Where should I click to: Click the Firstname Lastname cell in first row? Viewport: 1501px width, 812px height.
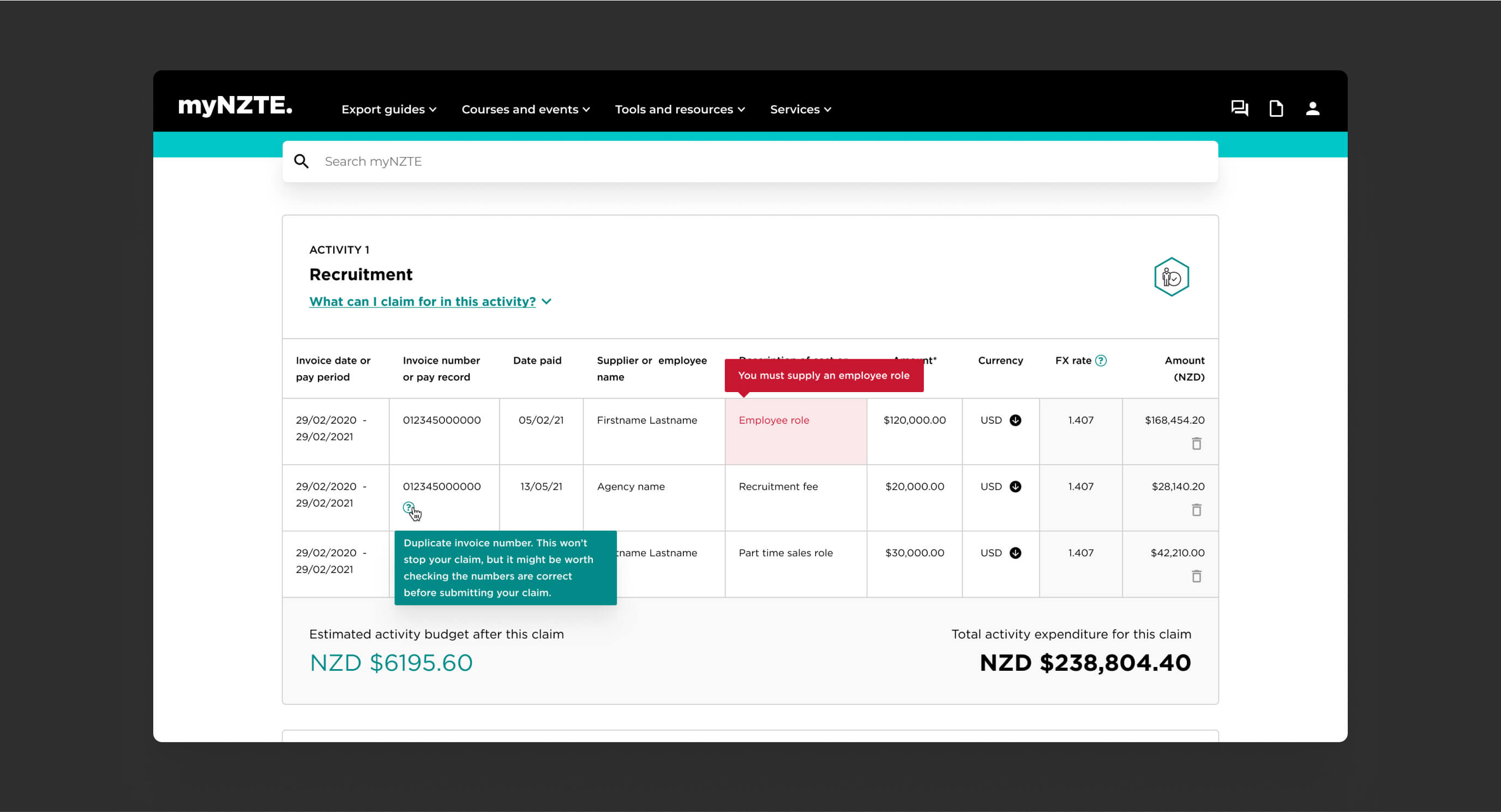point(654,431)
